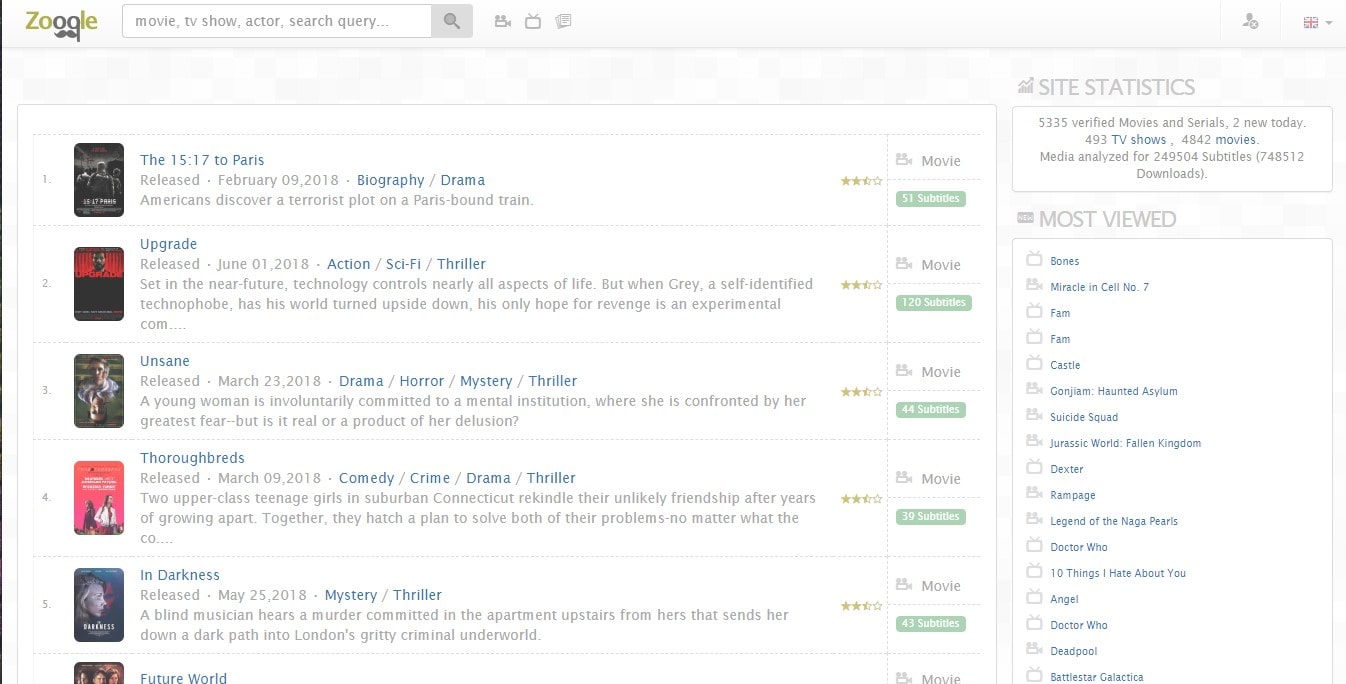Open the Upgrade movie title link

(x=169, y=244)
